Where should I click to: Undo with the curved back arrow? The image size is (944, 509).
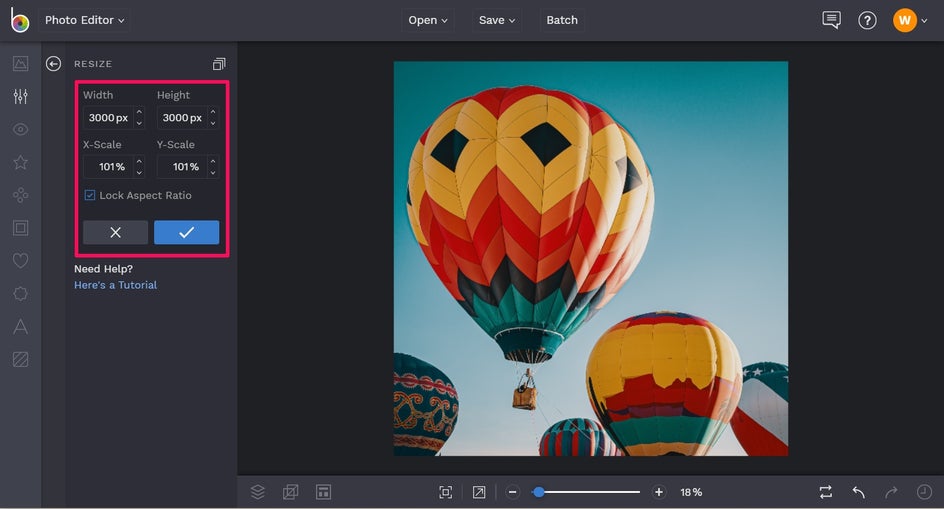pyautogui.click(x=859, y=492)
